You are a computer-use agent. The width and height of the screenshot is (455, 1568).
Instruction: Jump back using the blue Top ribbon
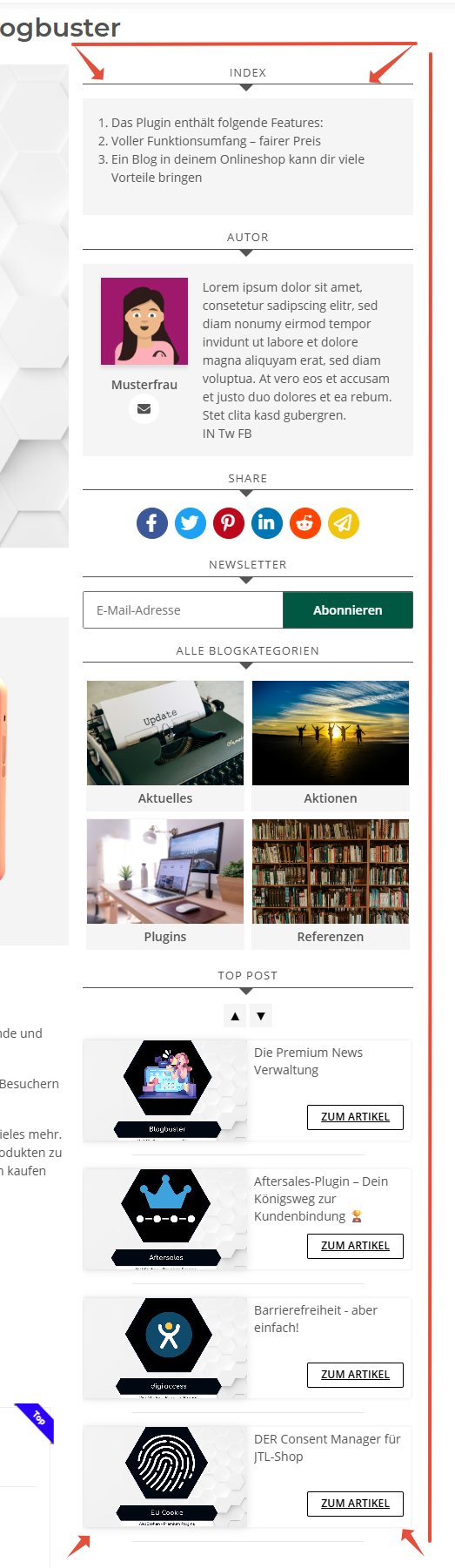[36, 1424]
